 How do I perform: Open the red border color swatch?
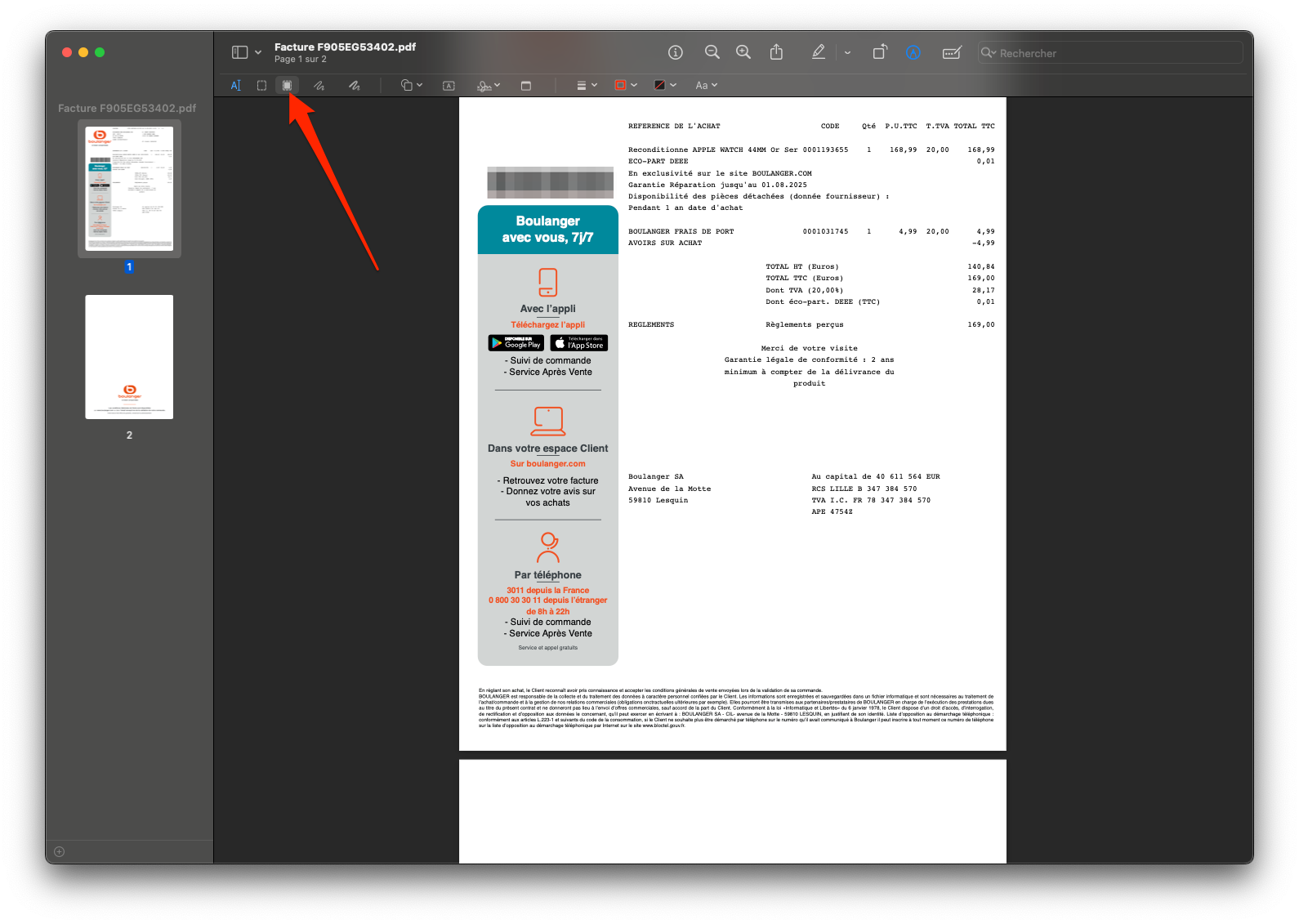(x=620, y=85)
